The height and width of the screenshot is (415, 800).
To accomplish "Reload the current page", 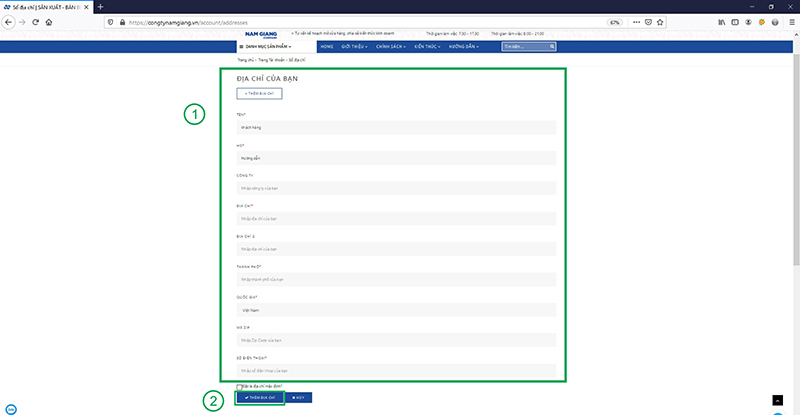I will 36,22.
